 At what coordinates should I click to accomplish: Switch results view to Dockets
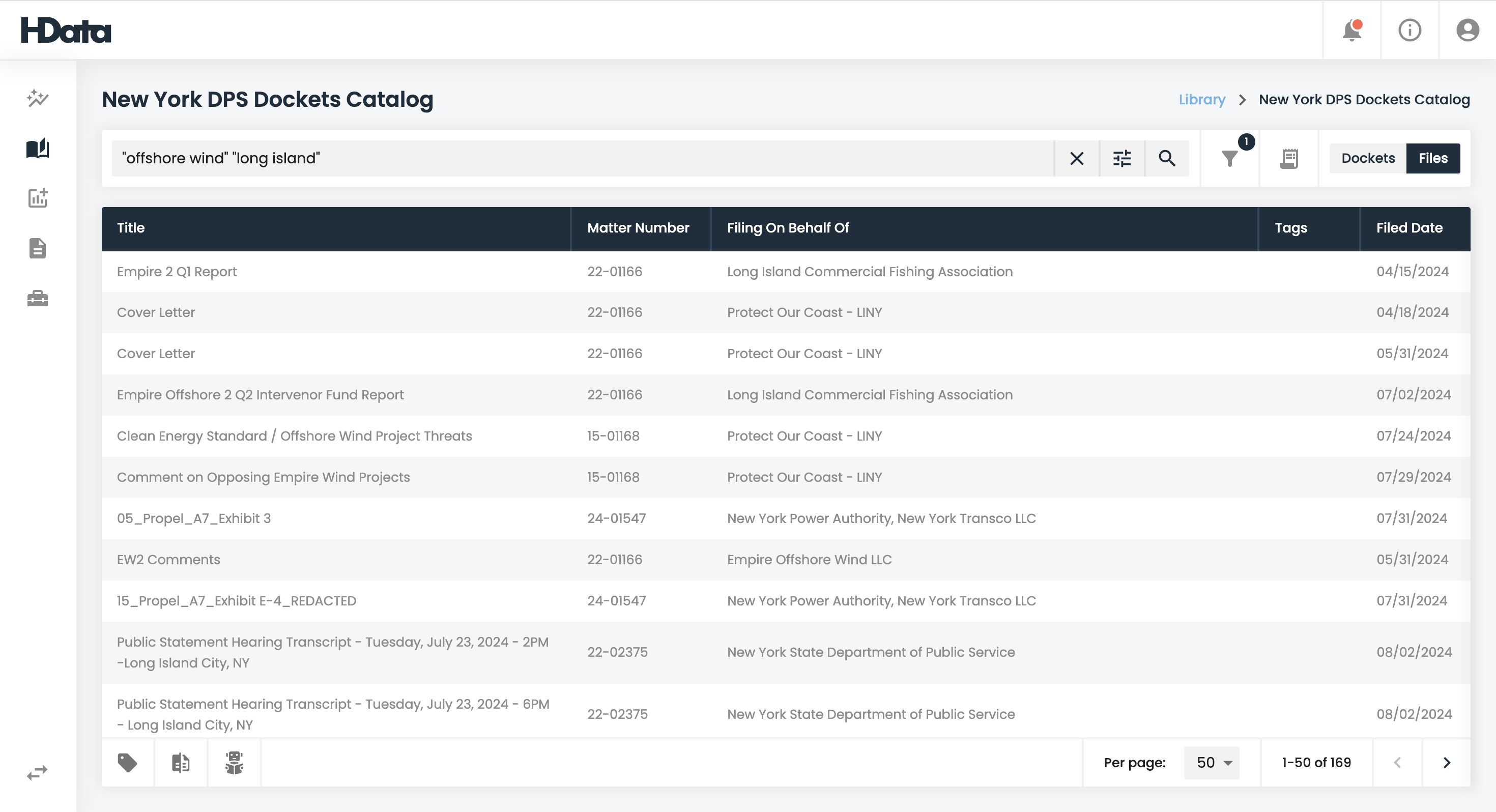[1368, 157]
